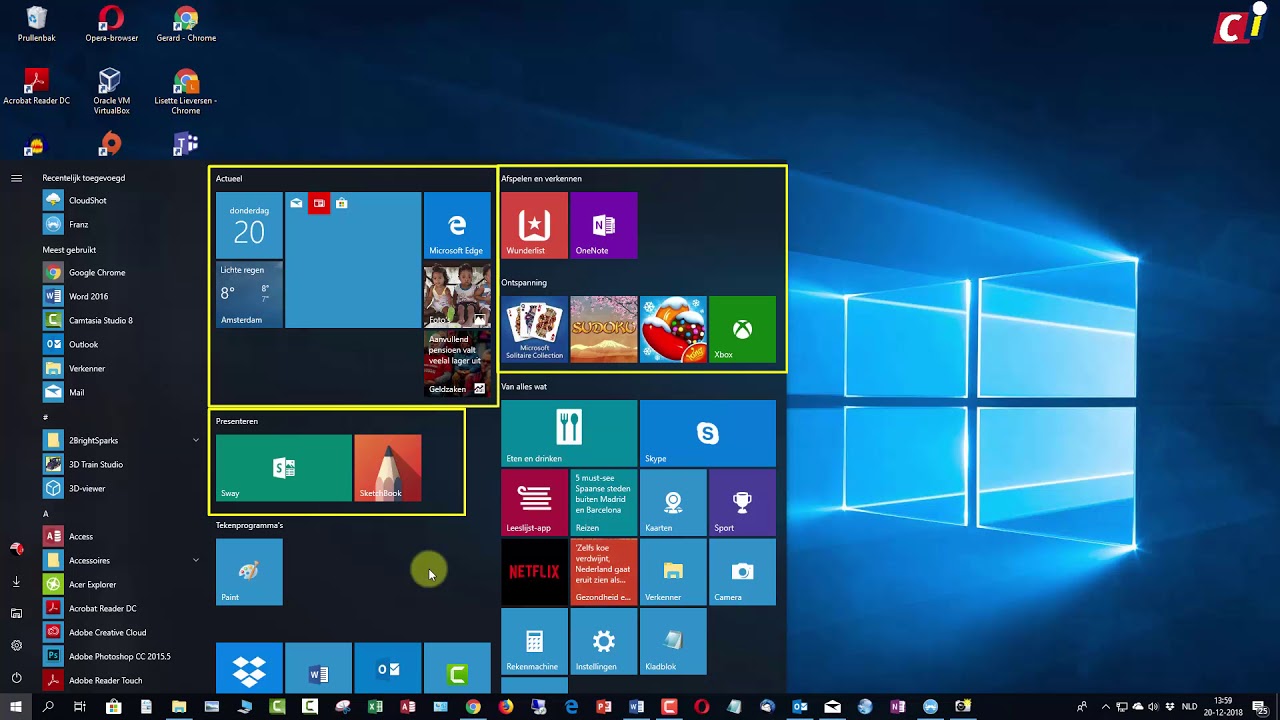Viewport: 1280px width, 720px height.
Task: Open Google Chrome in most used list
Action: tap(121, 272)
